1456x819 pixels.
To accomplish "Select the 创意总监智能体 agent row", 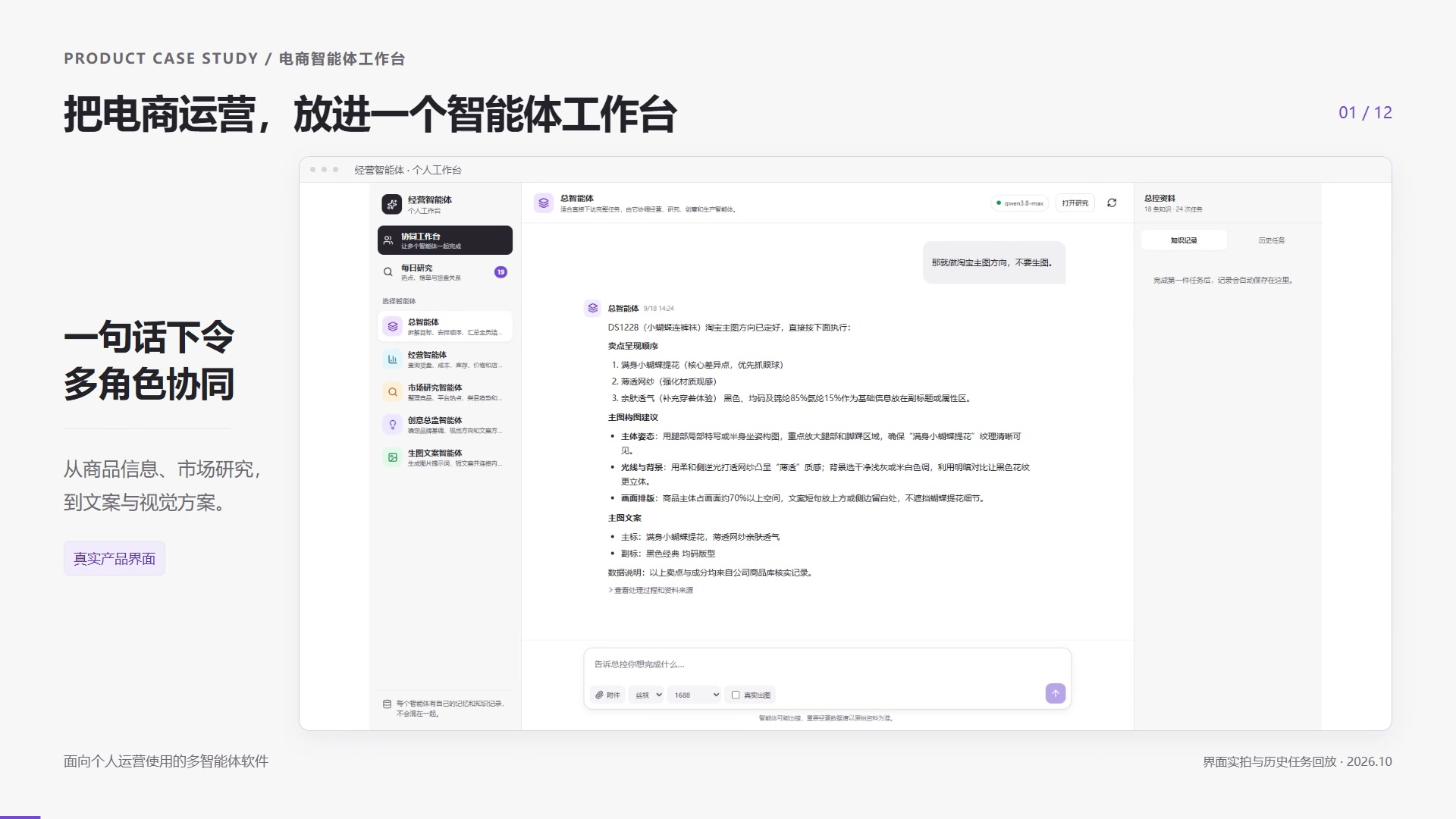I will tap(445, 425).
